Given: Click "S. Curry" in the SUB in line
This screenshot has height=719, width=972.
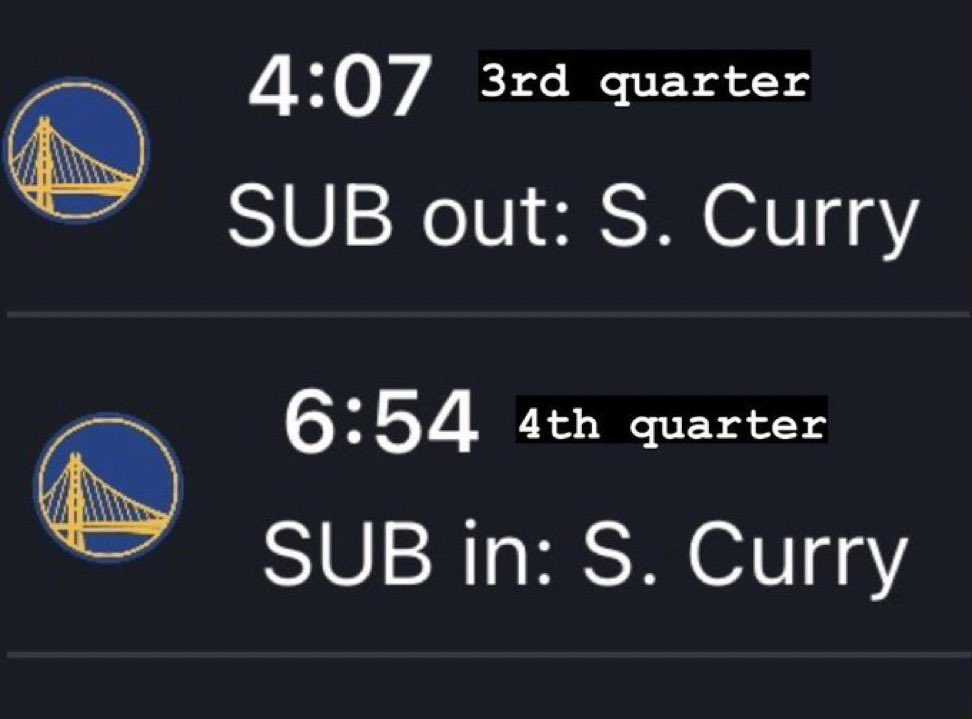Looking at the screenshot, I should 746,555.
